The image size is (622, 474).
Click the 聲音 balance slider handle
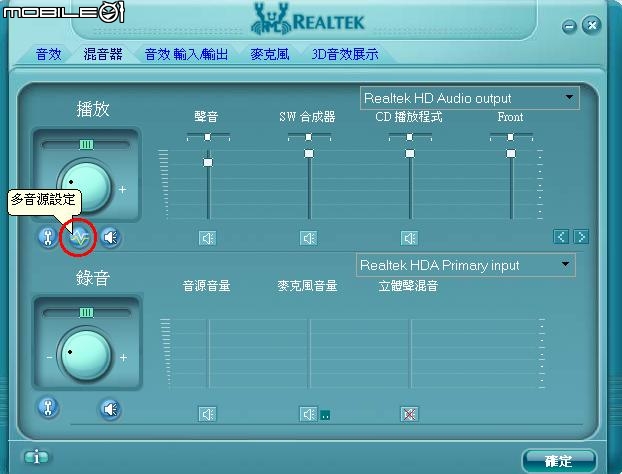[207, 137]
